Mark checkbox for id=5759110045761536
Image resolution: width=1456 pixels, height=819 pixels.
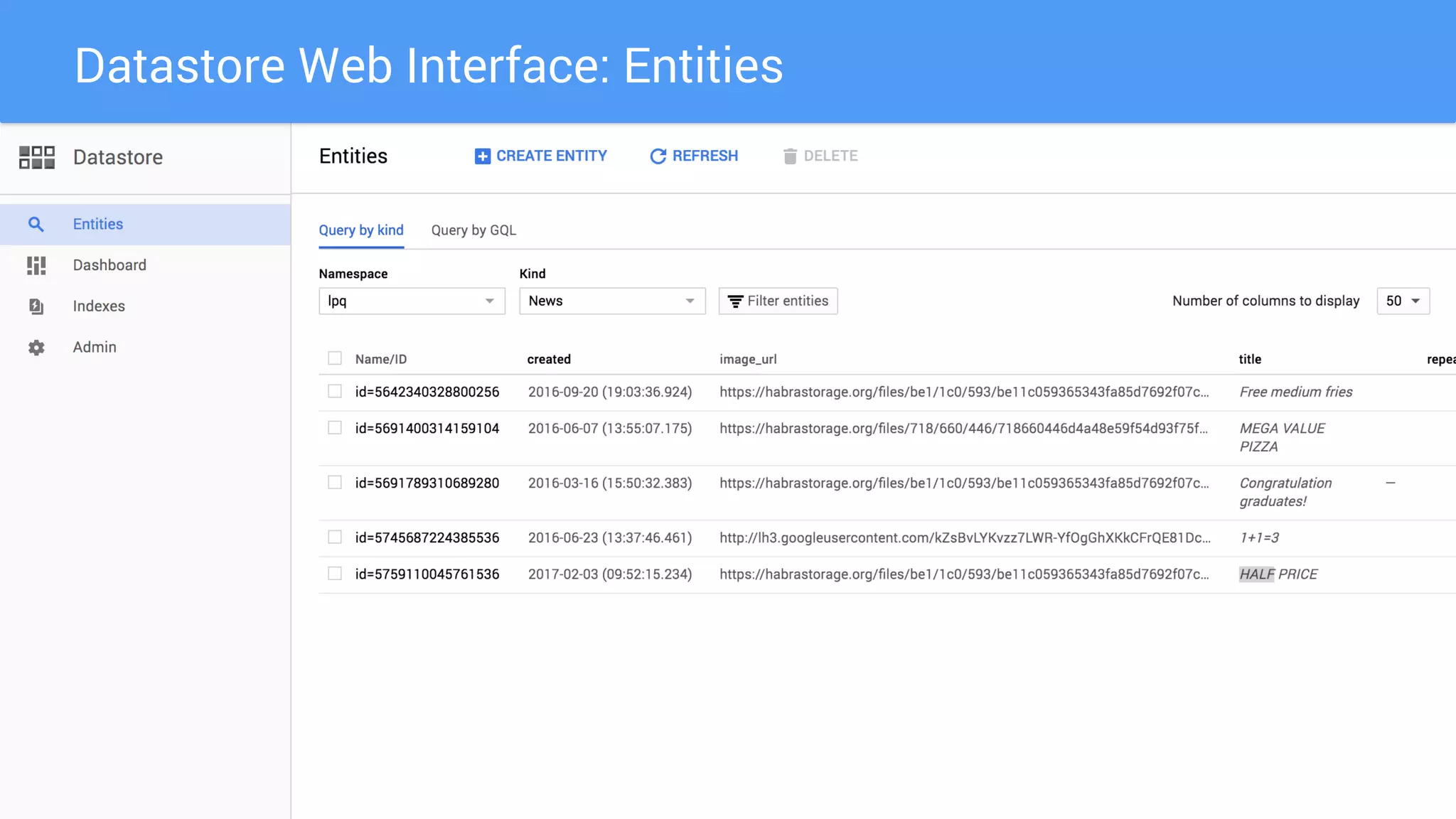335,573
